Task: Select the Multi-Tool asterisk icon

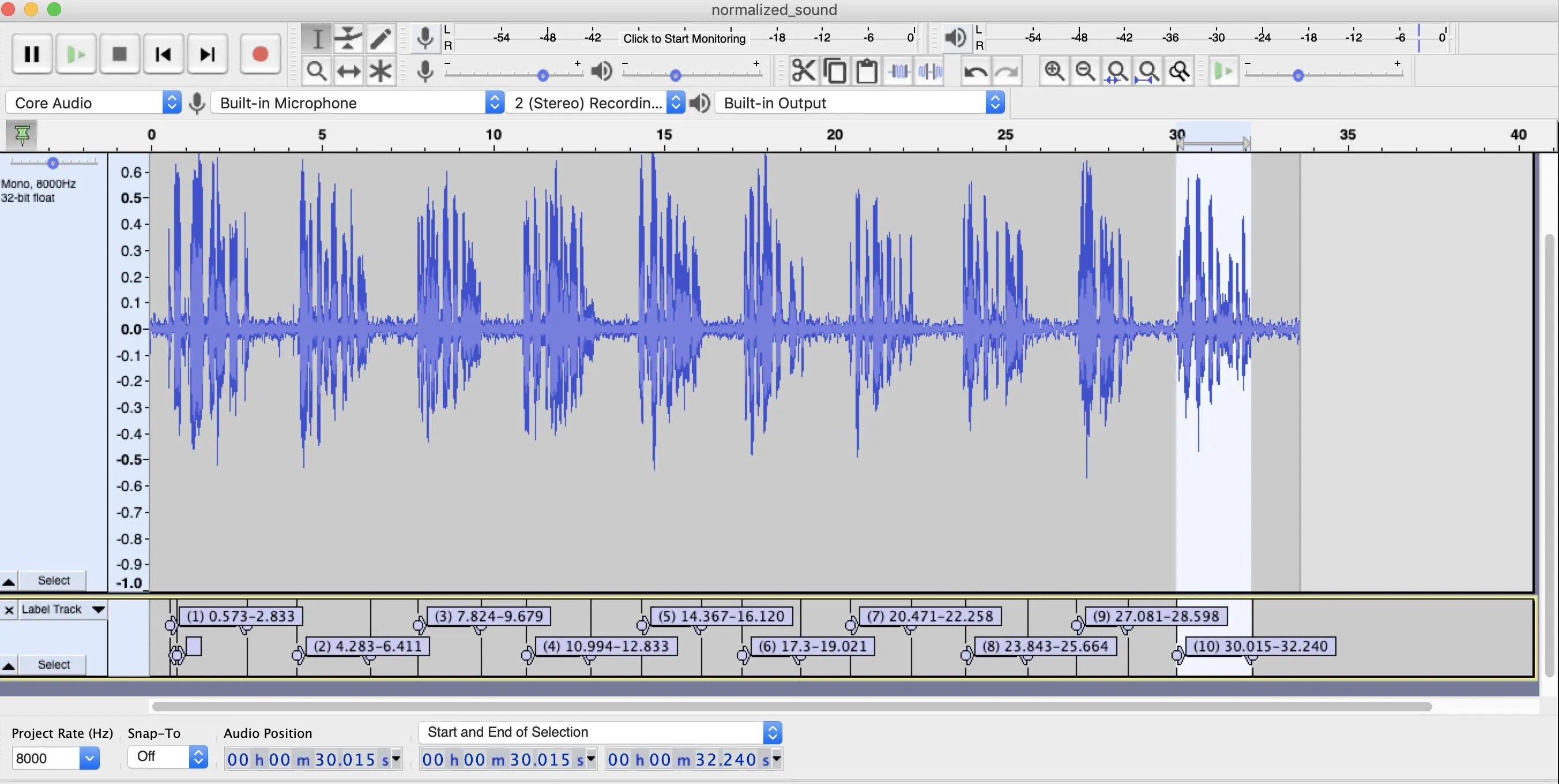Action: [x=381, y=71]
